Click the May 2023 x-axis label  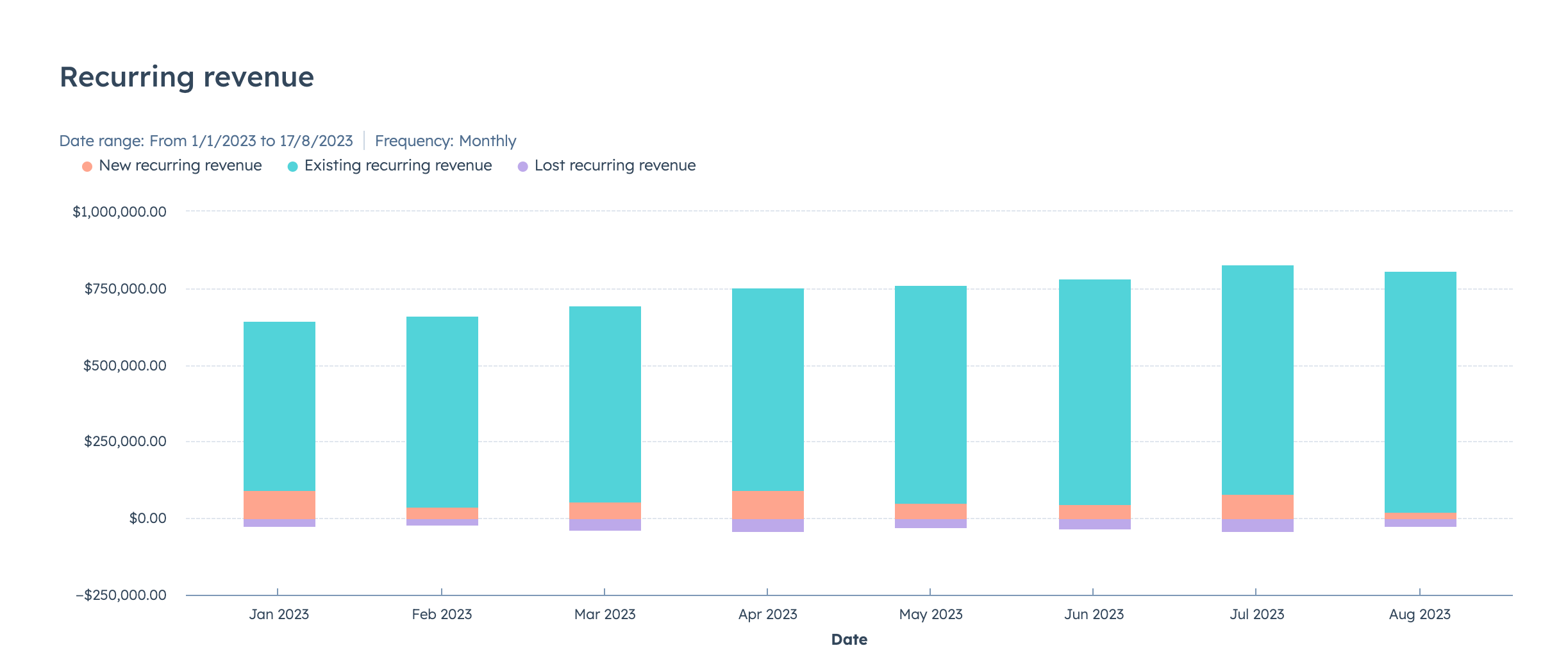(x=931, y=614)
